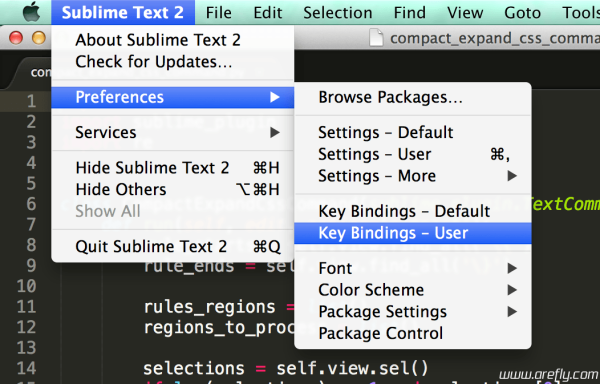600x384 pixels.
Task: Open Settings – User
Action: pos(413,154)
